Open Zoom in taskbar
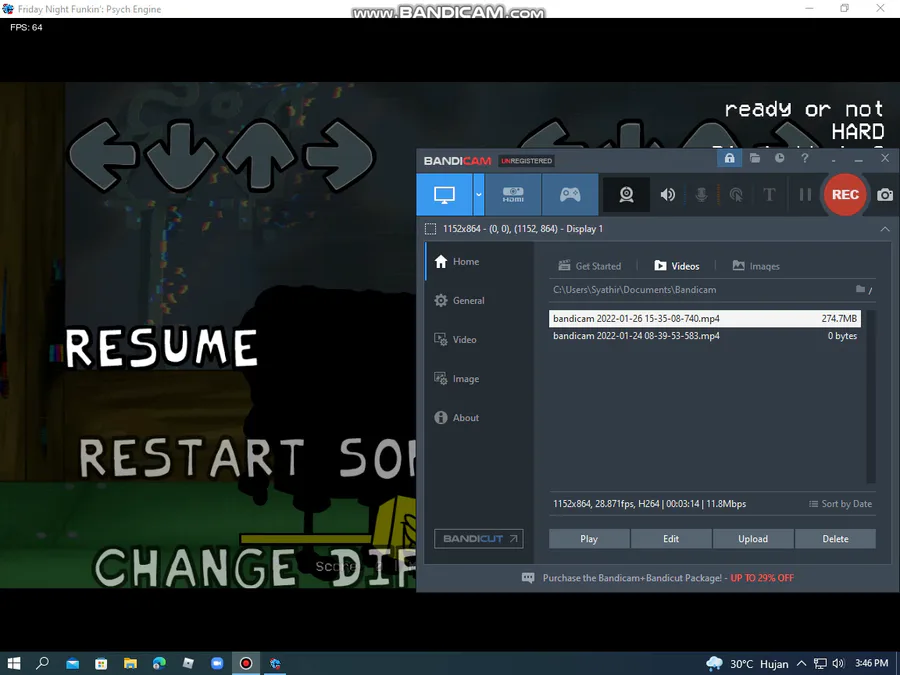900x675 pixels. click(217, 664)
